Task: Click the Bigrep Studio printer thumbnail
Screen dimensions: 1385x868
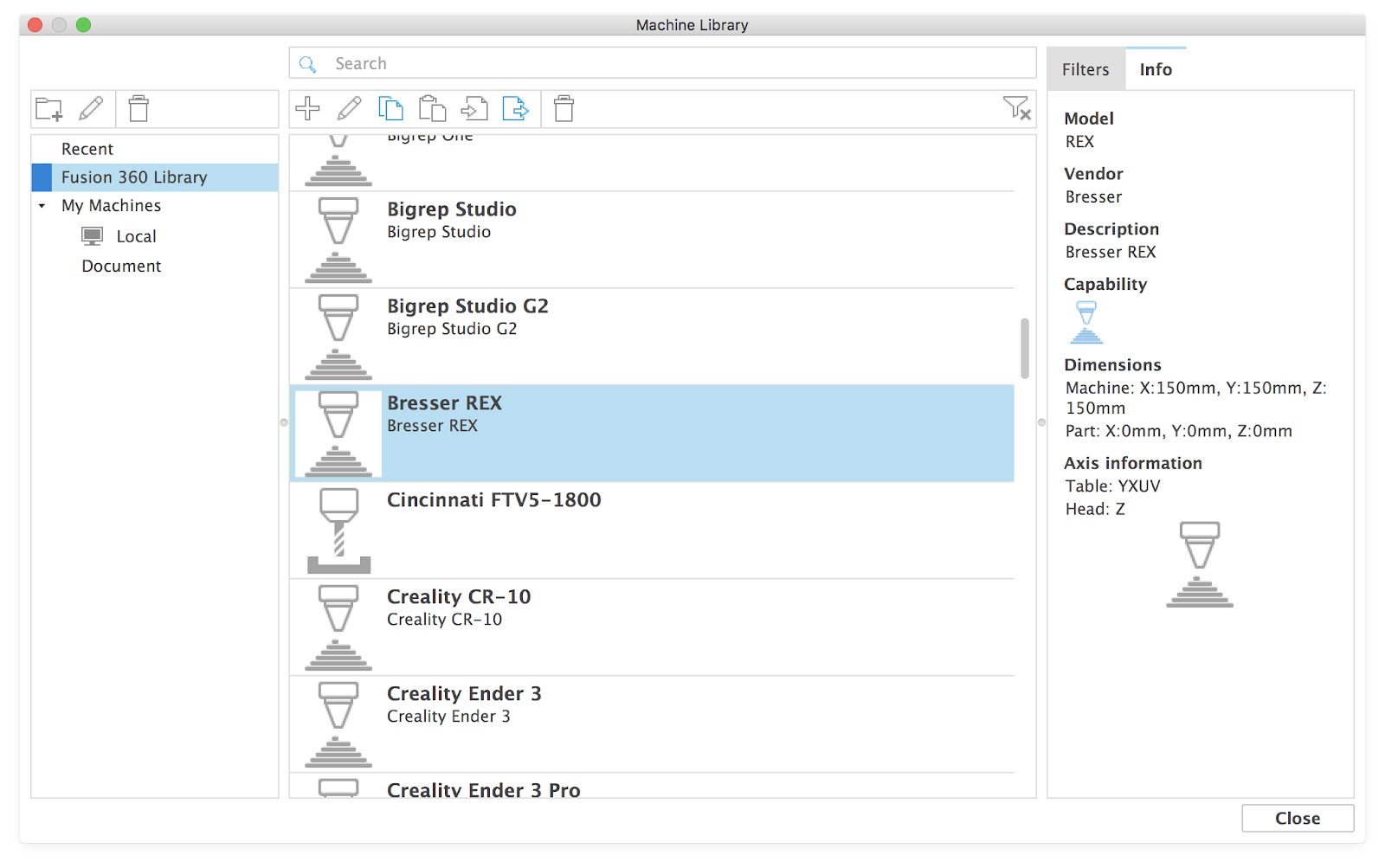Action: coord(338,240)
